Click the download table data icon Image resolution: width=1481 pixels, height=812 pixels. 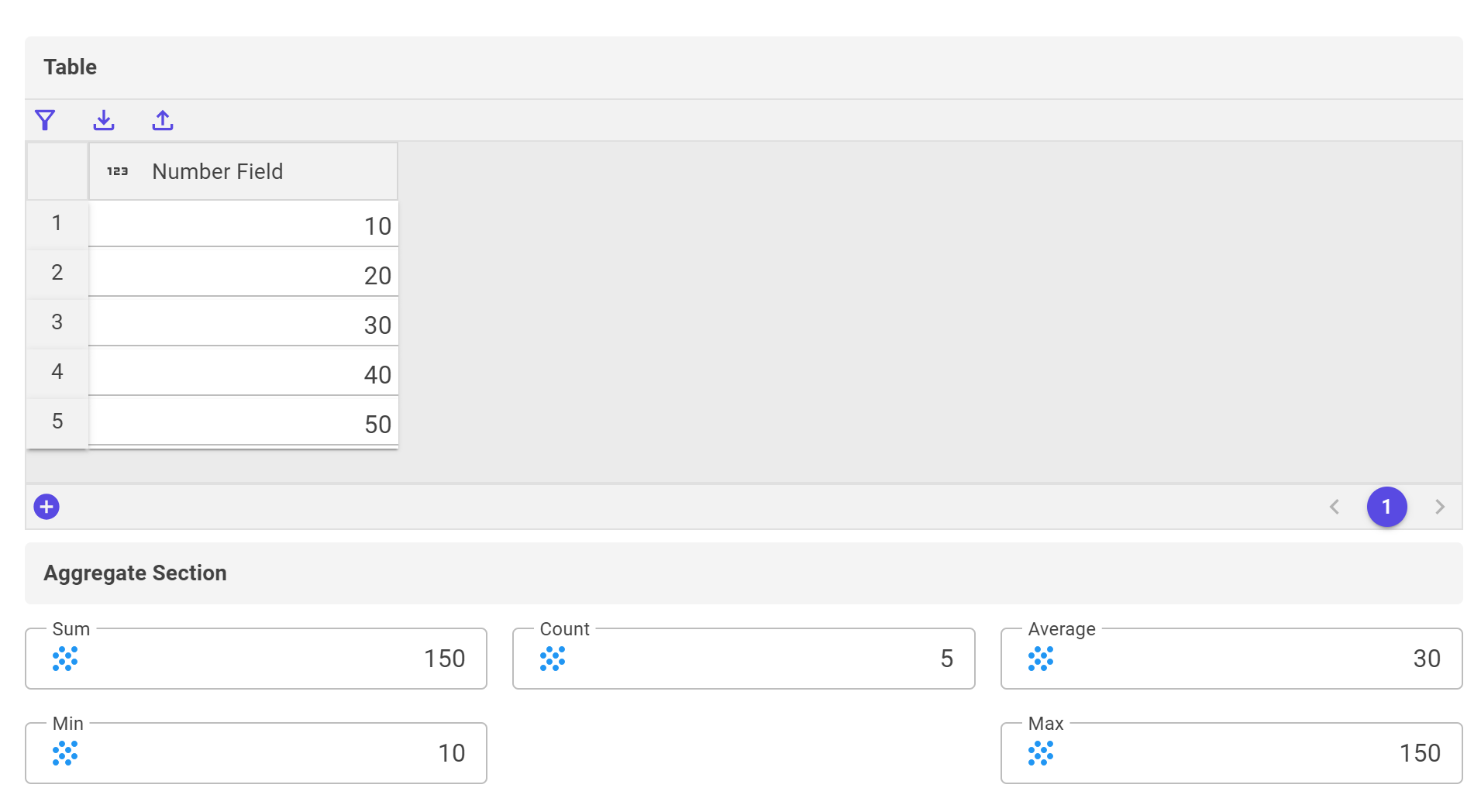click(x=104, y=120)
